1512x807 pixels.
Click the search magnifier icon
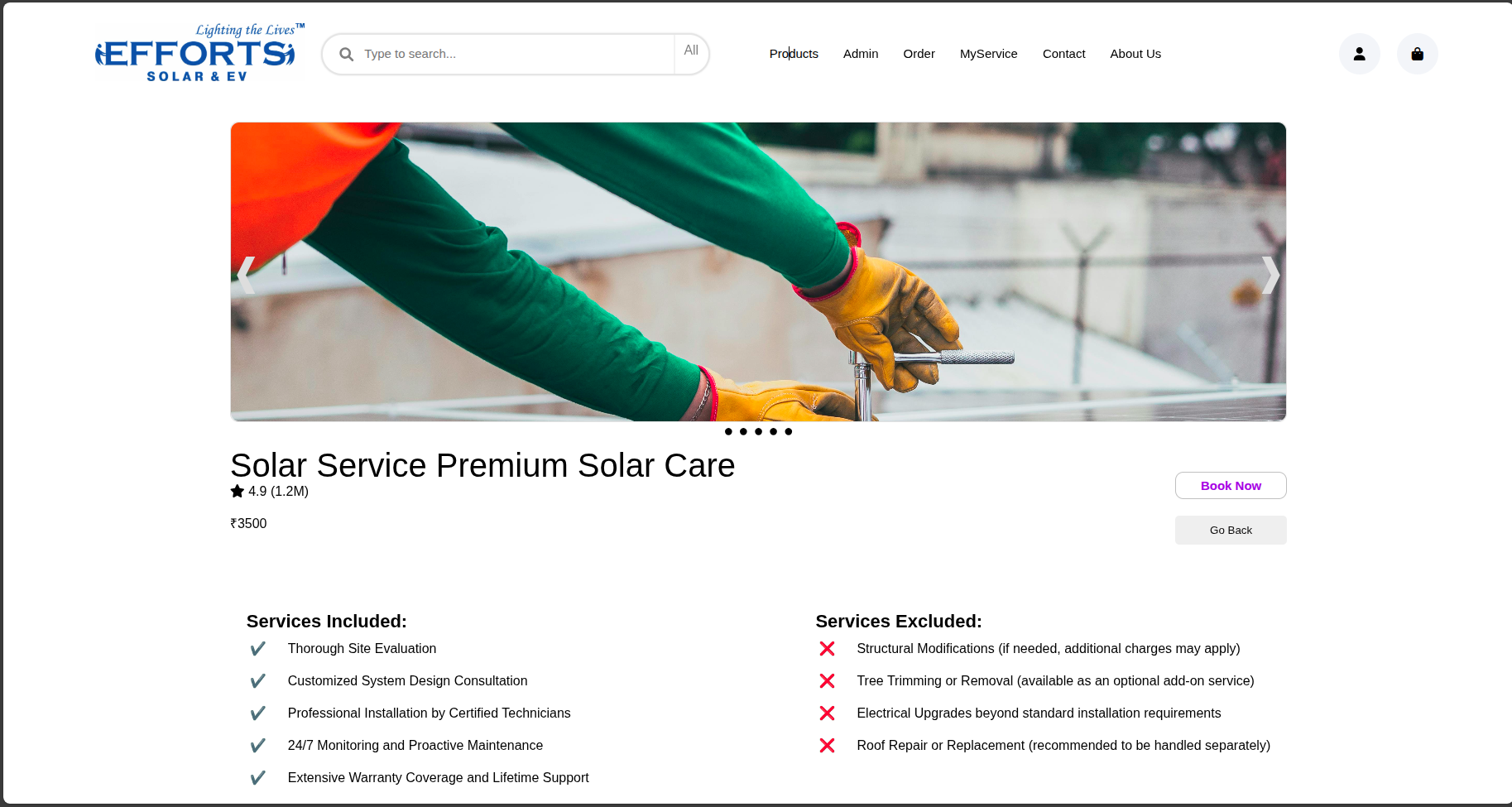tap(347, 55)
